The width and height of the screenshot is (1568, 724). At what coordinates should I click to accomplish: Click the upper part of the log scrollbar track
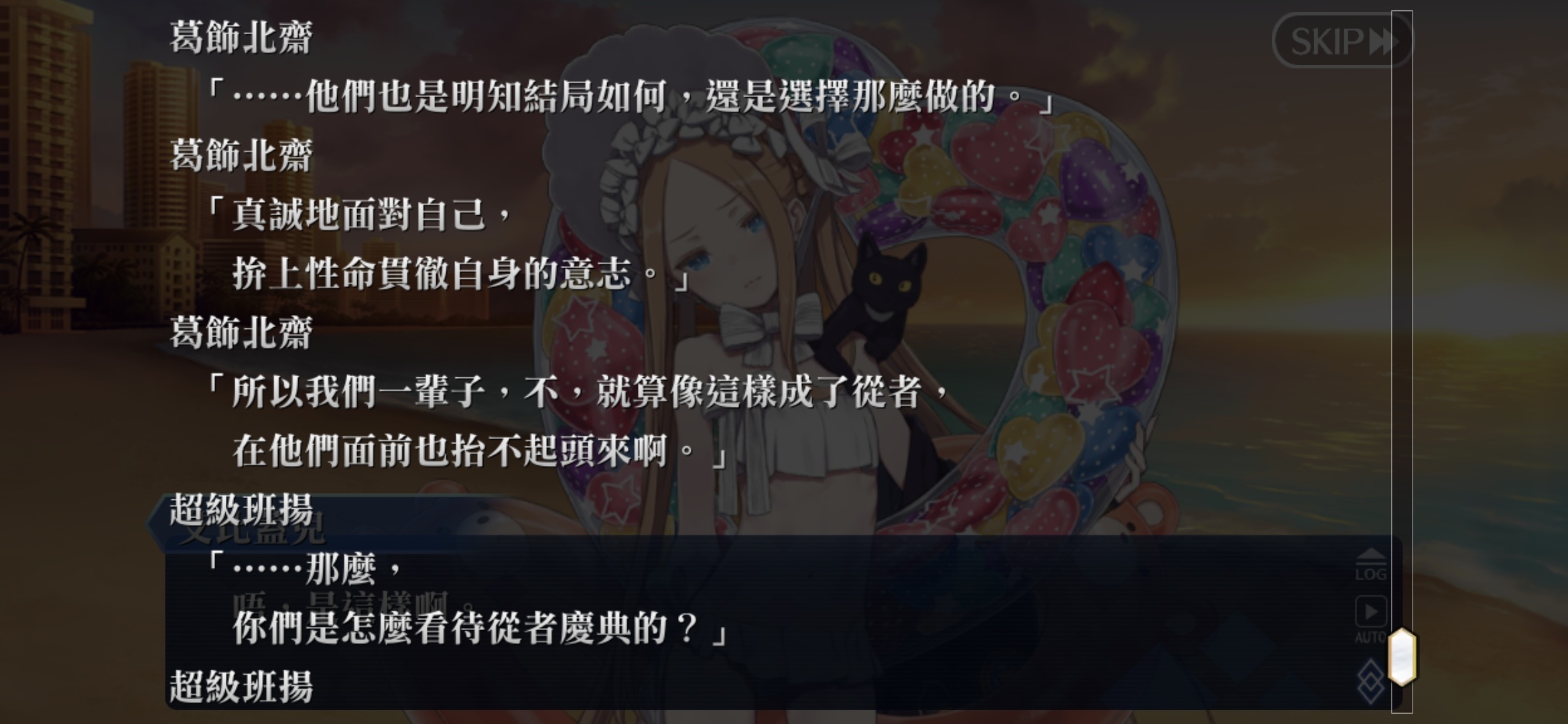pyautogui.click(x=1402, y=201)
